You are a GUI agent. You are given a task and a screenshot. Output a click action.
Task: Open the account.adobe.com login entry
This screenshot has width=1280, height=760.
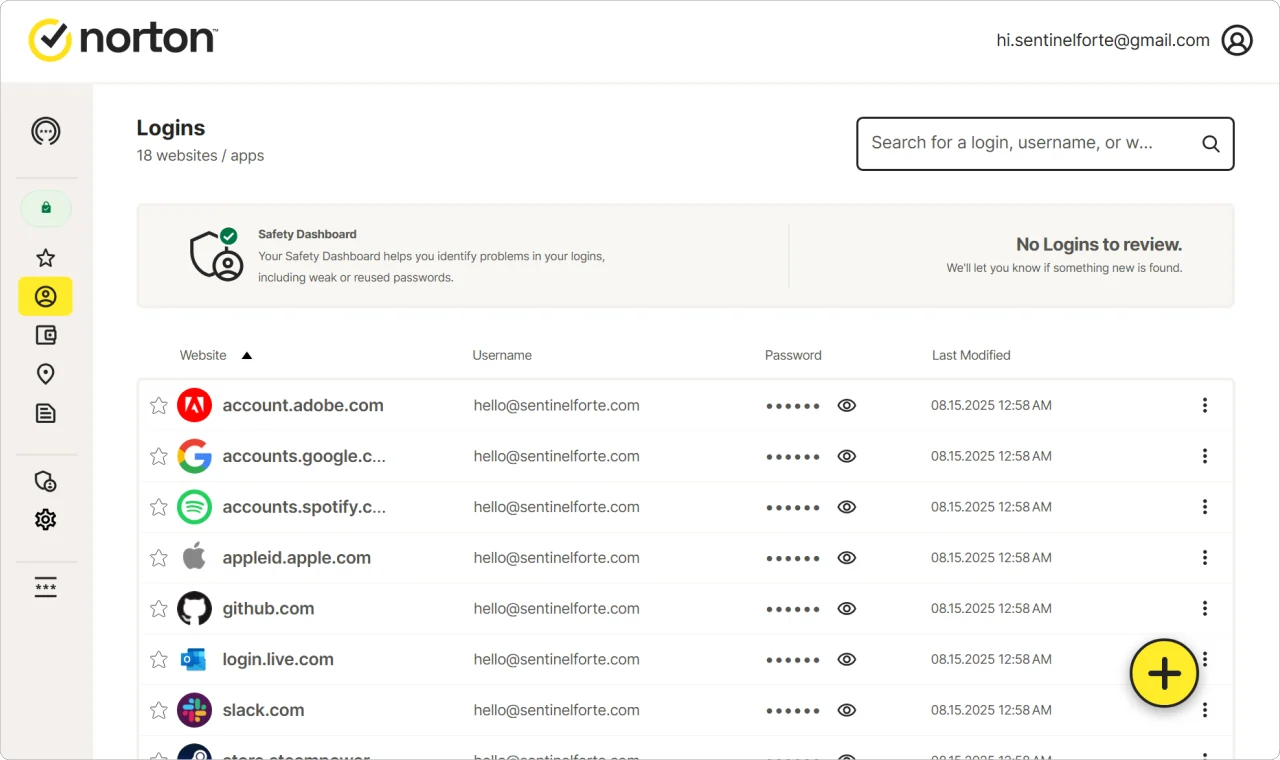click(x=685, y=405)
